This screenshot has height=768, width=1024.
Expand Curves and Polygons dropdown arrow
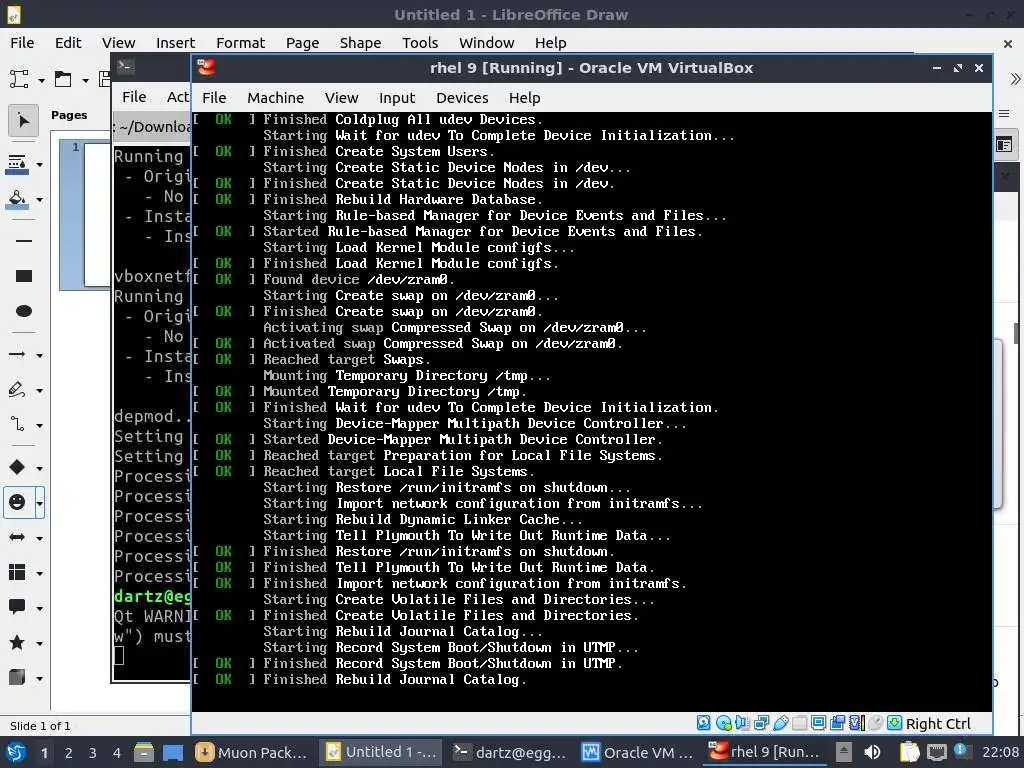coord(40,391)
